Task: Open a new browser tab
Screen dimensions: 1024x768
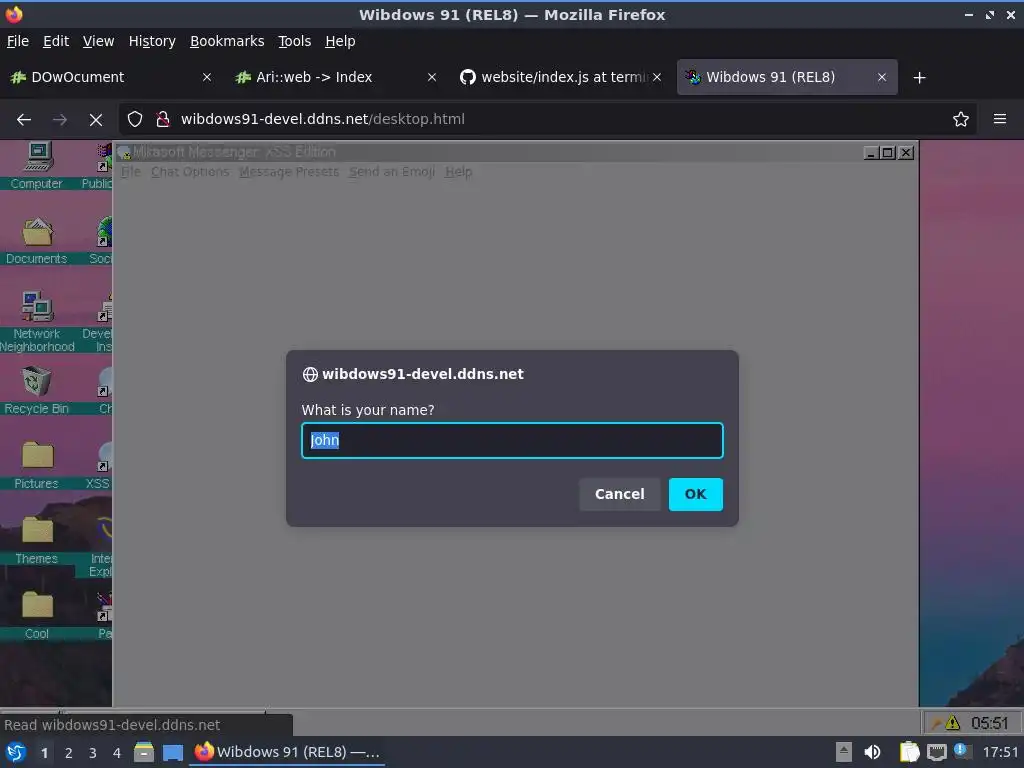Action: 920,78
